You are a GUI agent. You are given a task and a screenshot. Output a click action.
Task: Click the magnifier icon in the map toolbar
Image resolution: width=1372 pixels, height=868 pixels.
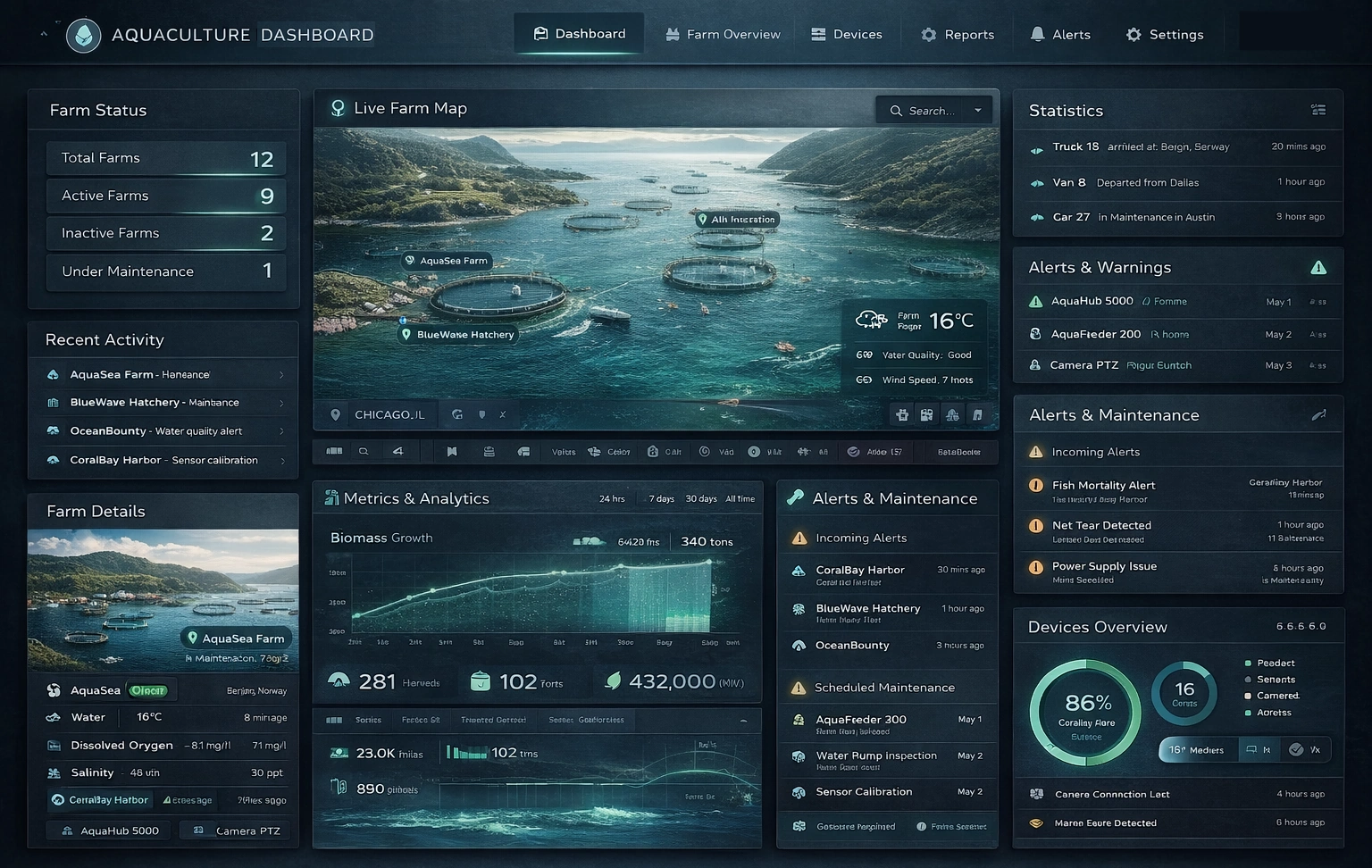click(x=363, y=451)
